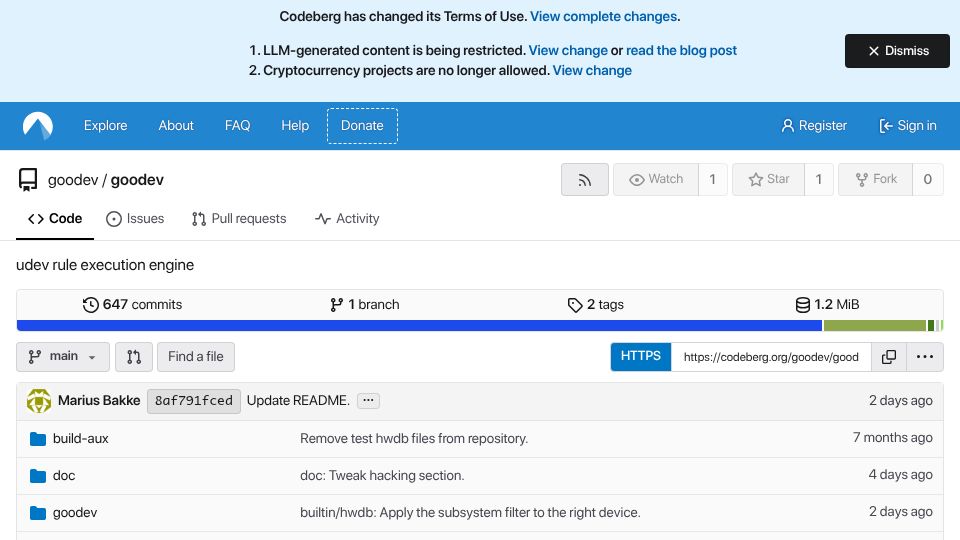
Task: Switch to the Activity tab
Action: (347, 219)
